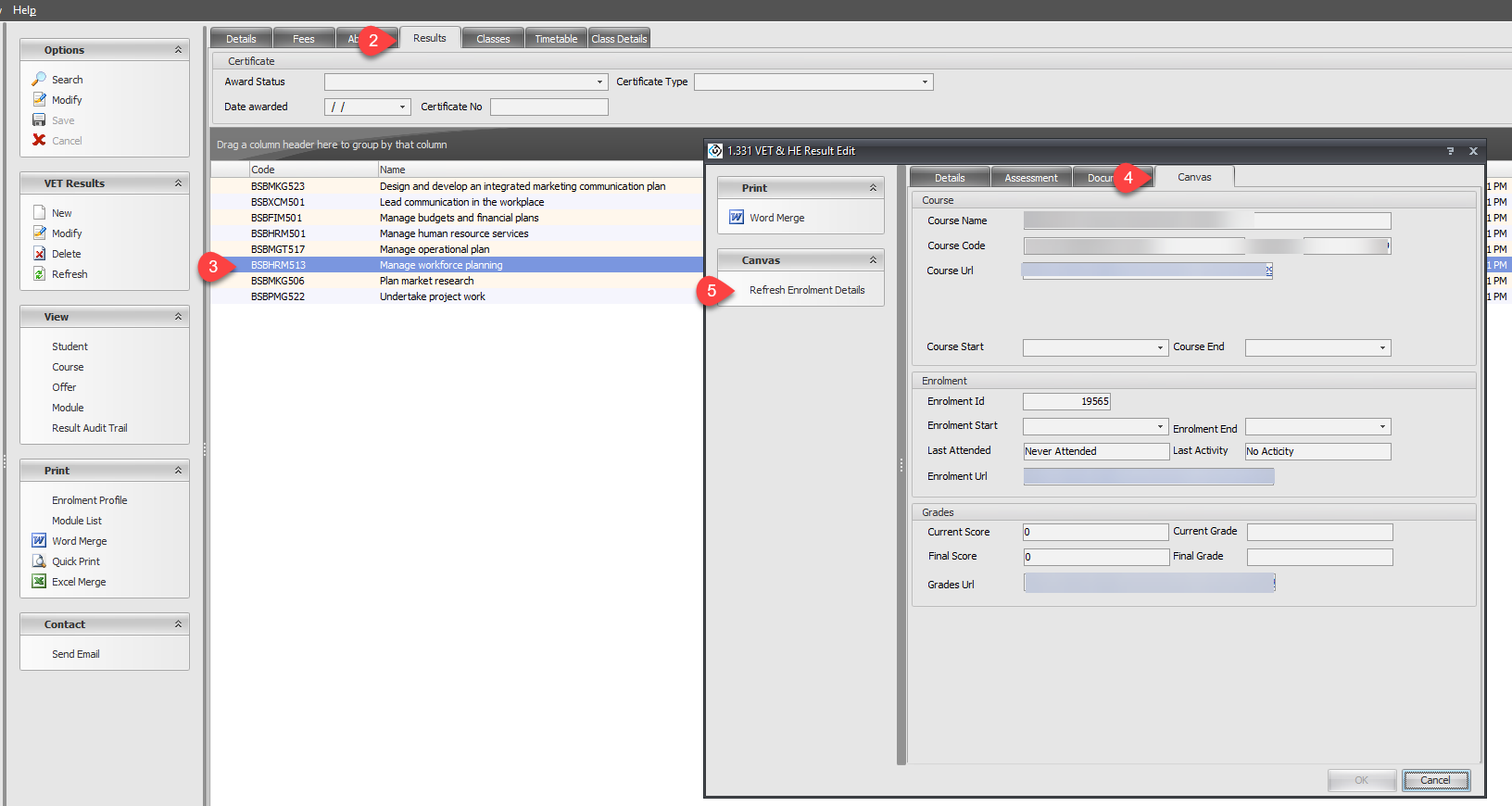The image size is (1512, 806).
Task: Open the Help menu
Action: [24, 10]
